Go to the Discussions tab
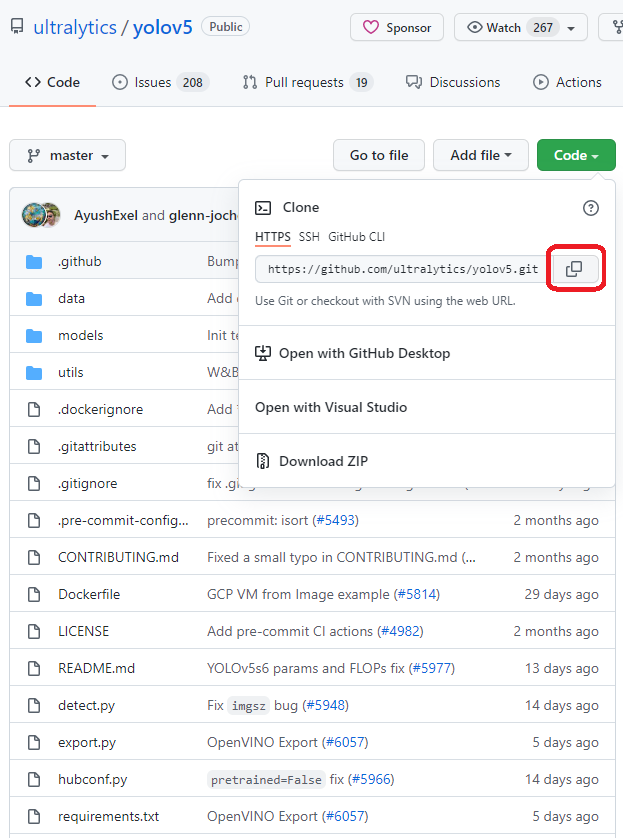This screenshot has height=838, width=623. point(453,82)
